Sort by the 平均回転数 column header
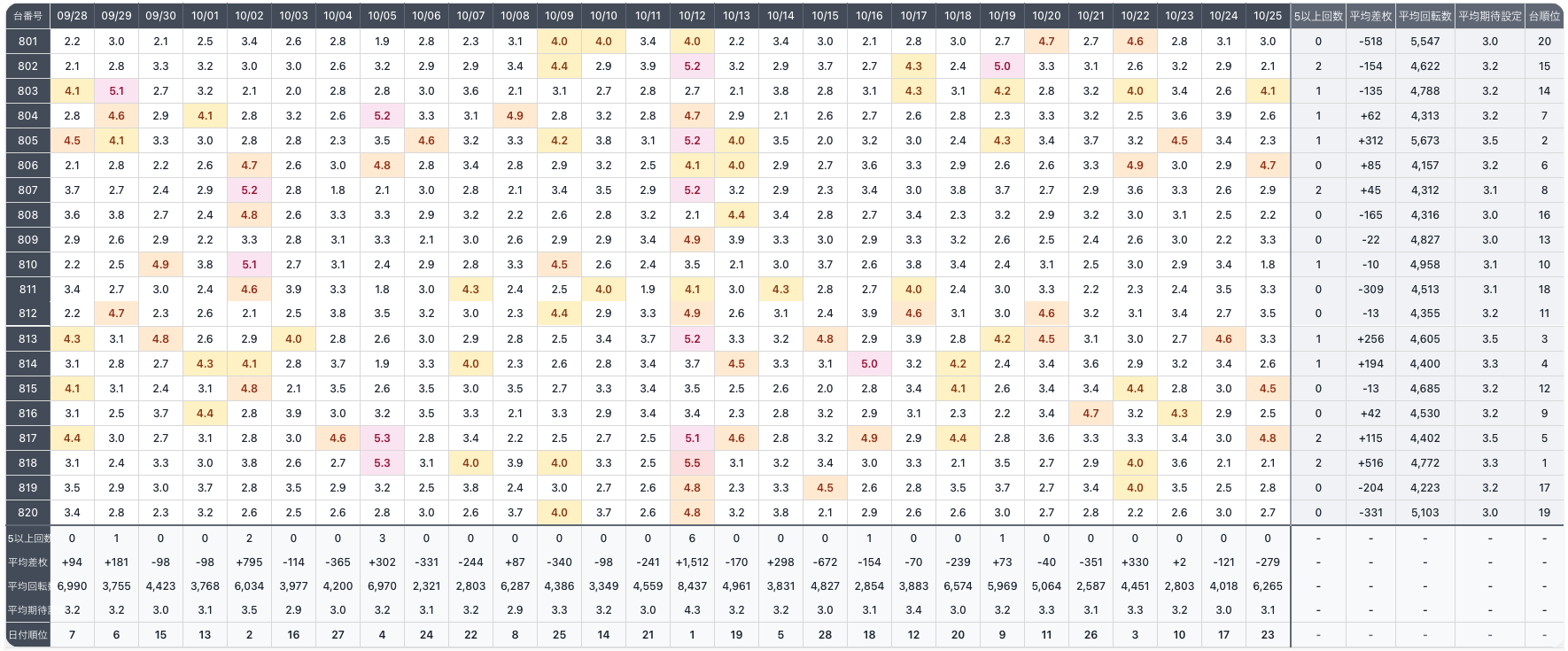 tap(1424, 16)
